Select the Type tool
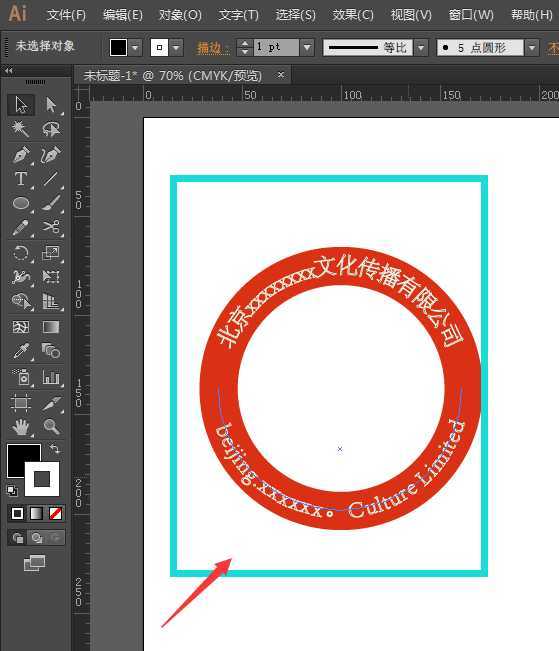This screenshot has height=651, width=559. click(21, 179)
